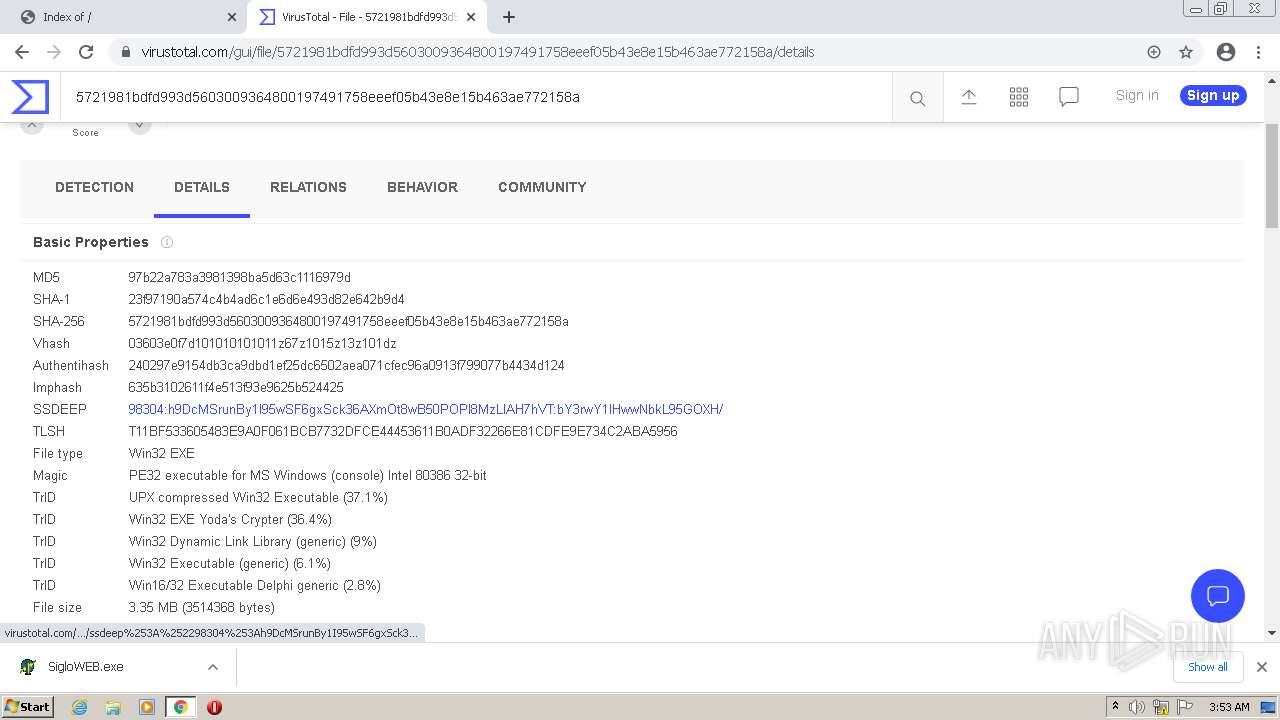Show hidden system tray icons

click(x=1115, y=707)
